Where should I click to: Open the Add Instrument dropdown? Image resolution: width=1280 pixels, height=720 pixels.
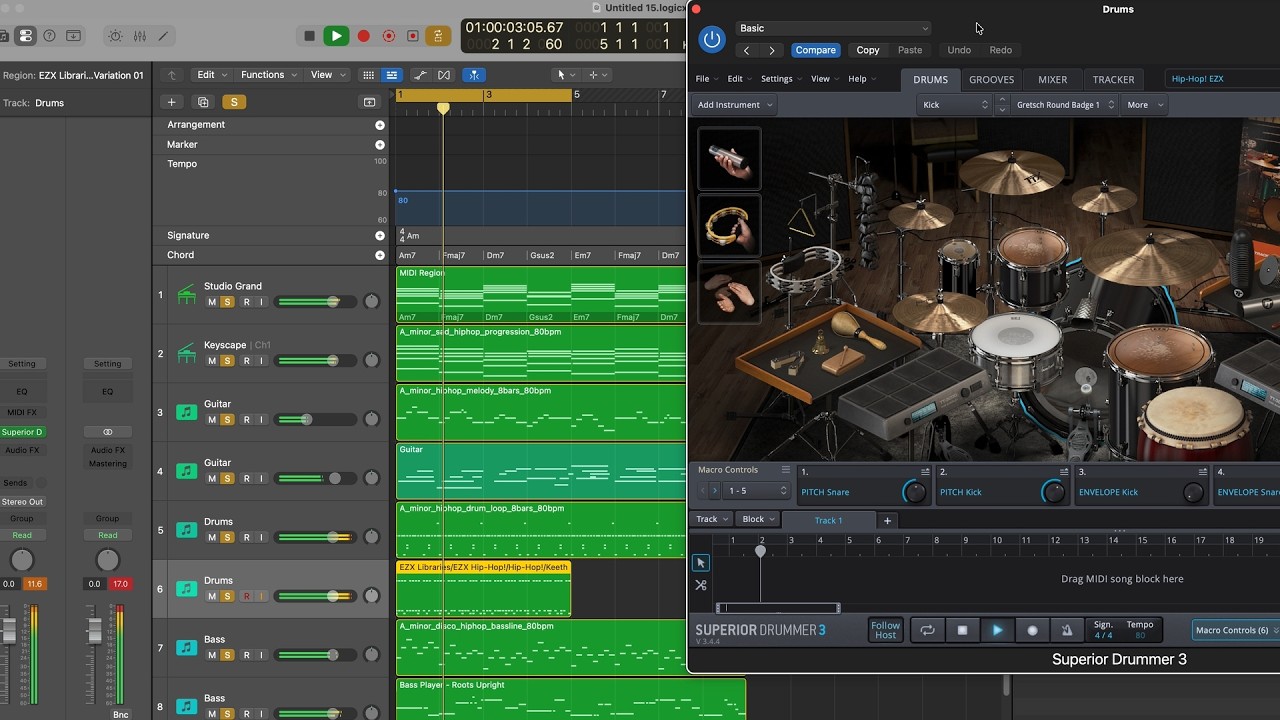(735, 105)
